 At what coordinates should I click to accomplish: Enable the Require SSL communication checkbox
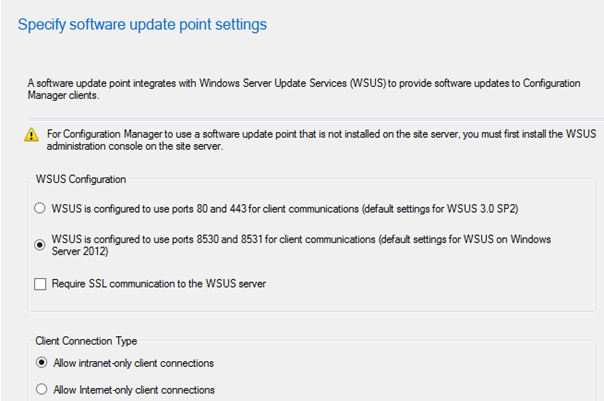pyautogui.click(x=40, y=284)
